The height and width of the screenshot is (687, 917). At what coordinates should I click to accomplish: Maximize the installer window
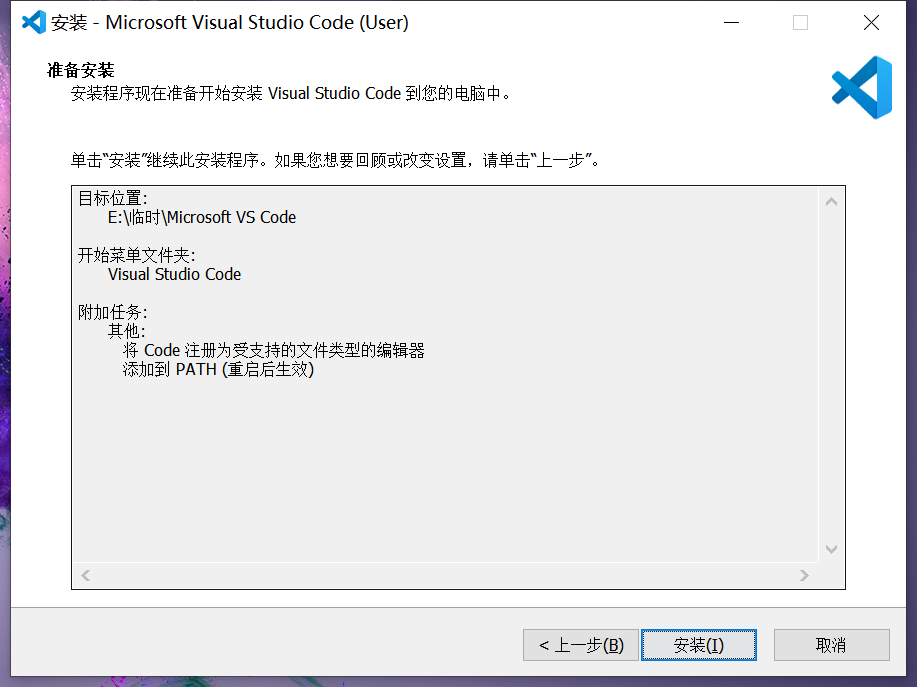800,22
